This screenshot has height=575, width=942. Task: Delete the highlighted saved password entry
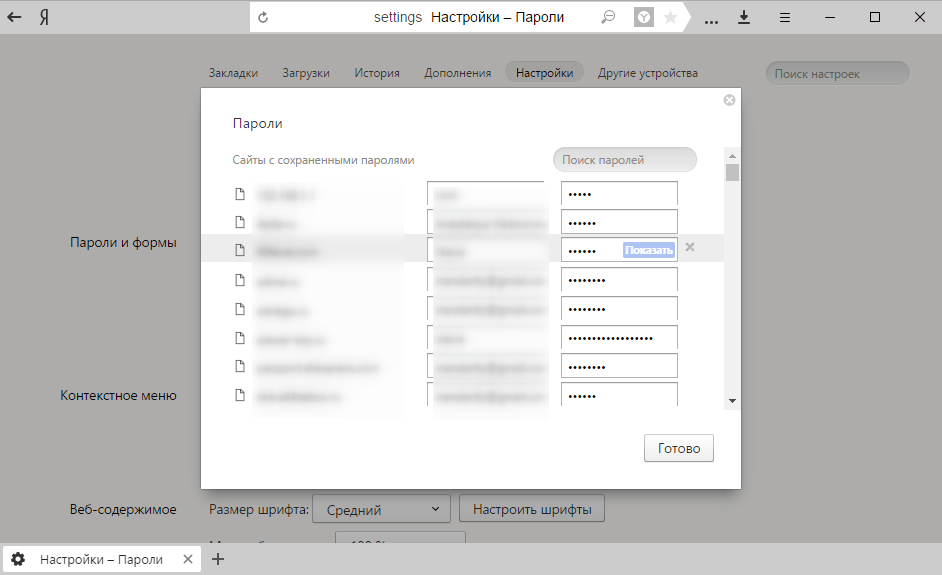pos(690,248)
